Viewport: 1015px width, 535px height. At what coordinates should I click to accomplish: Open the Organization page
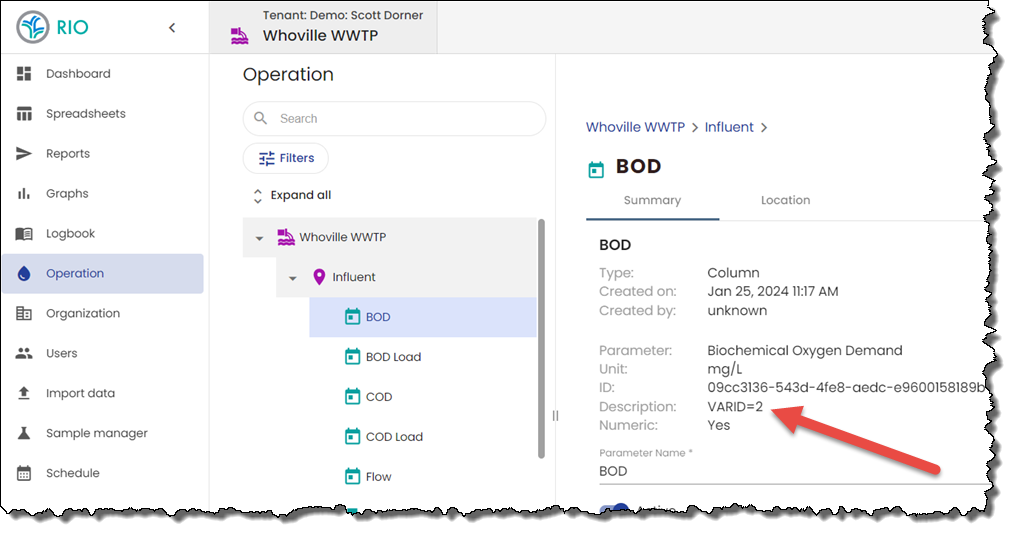pos(82,314)
